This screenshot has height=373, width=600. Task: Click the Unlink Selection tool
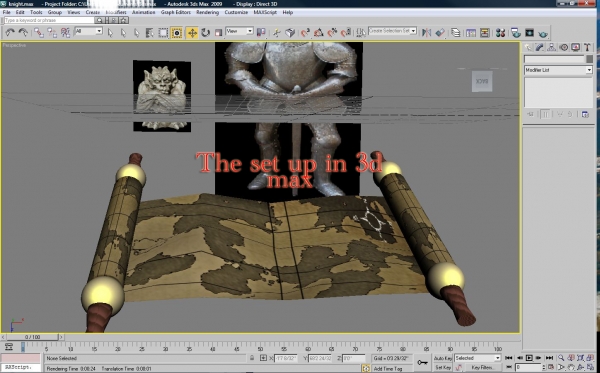tap(52, 33)
